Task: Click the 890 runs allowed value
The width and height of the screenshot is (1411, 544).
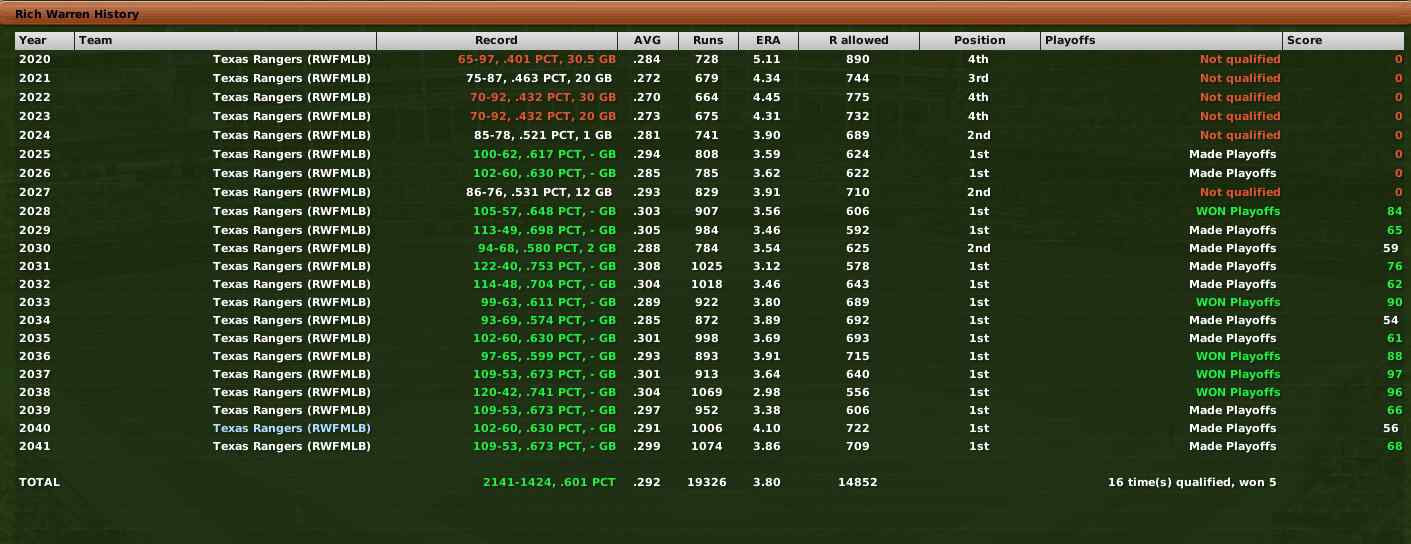Action: pyautogui.click(x=858, y=59)
